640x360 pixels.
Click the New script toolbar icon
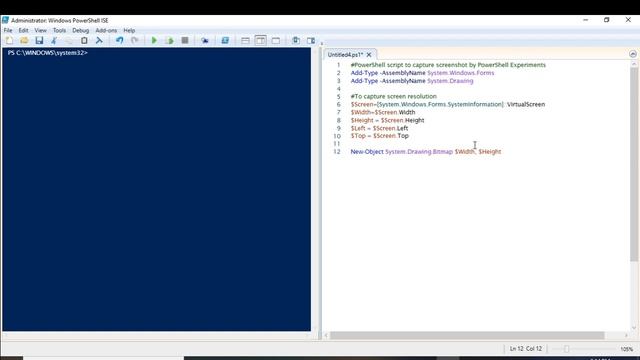coord(9,40)
